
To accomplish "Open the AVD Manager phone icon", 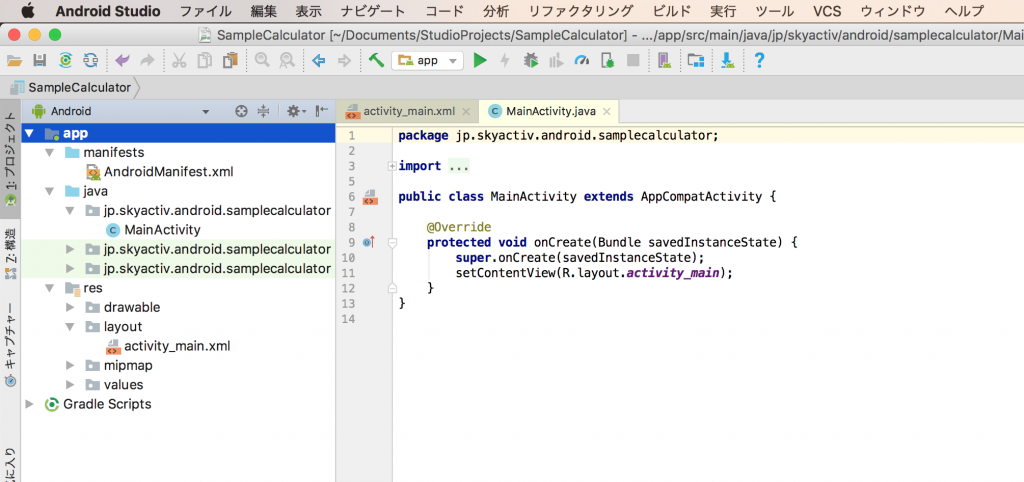I will coord(664,61).
